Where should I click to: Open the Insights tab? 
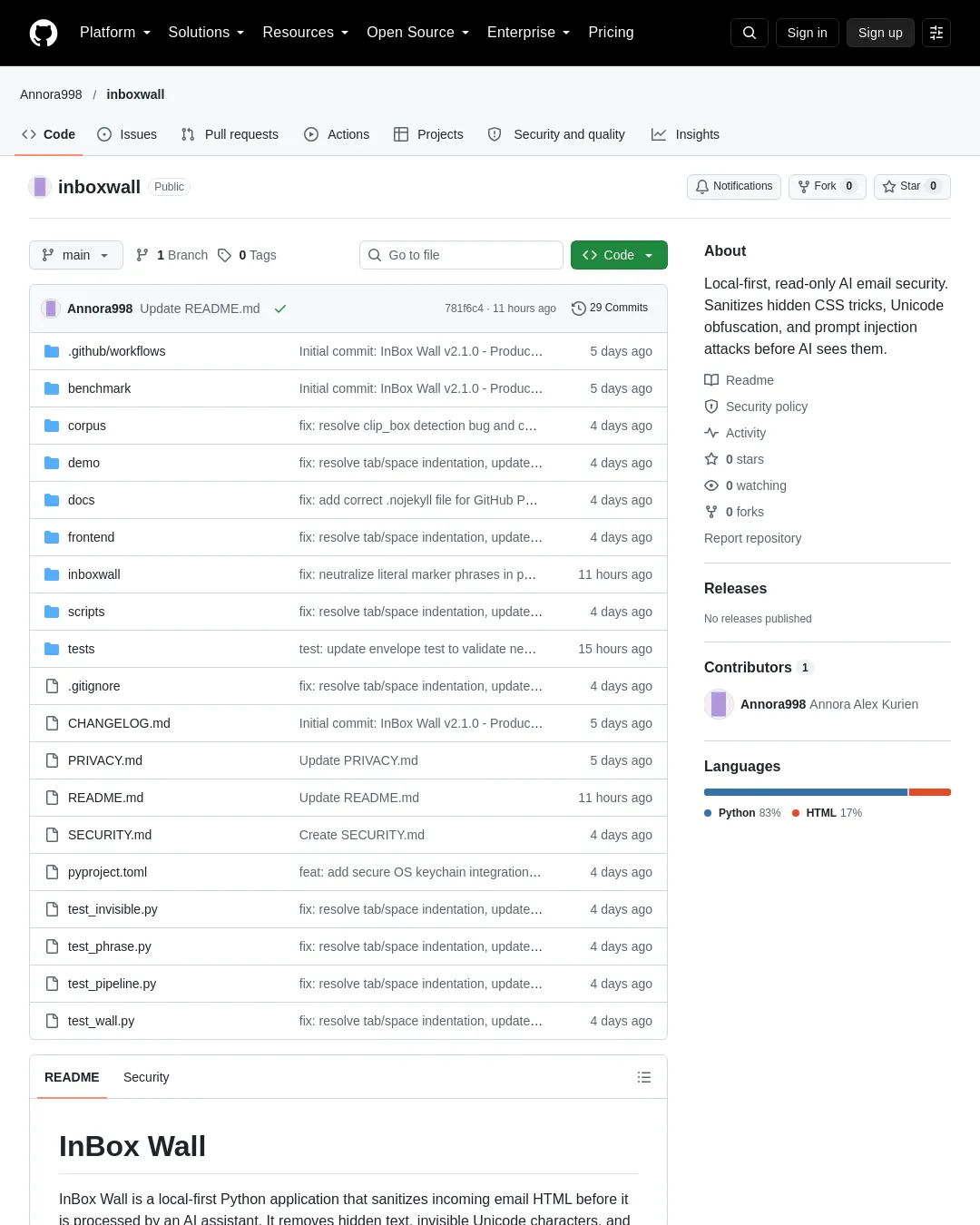click(685, 134)
